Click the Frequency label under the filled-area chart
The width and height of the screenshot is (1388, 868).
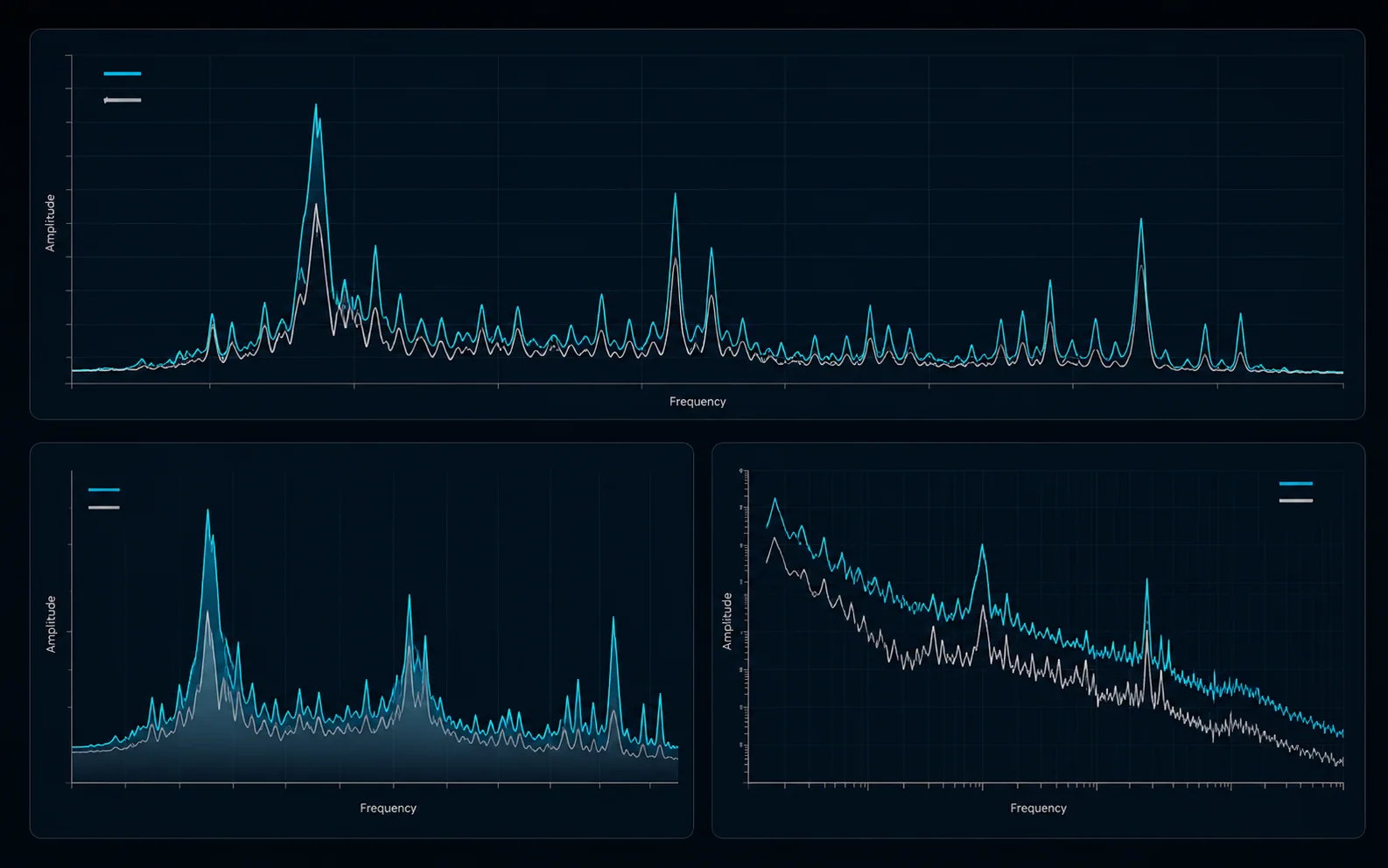[388, 808]
